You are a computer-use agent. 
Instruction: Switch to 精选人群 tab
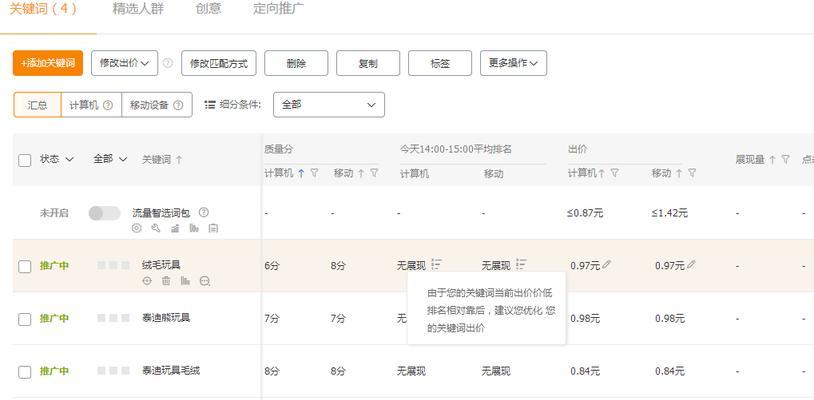138,9
